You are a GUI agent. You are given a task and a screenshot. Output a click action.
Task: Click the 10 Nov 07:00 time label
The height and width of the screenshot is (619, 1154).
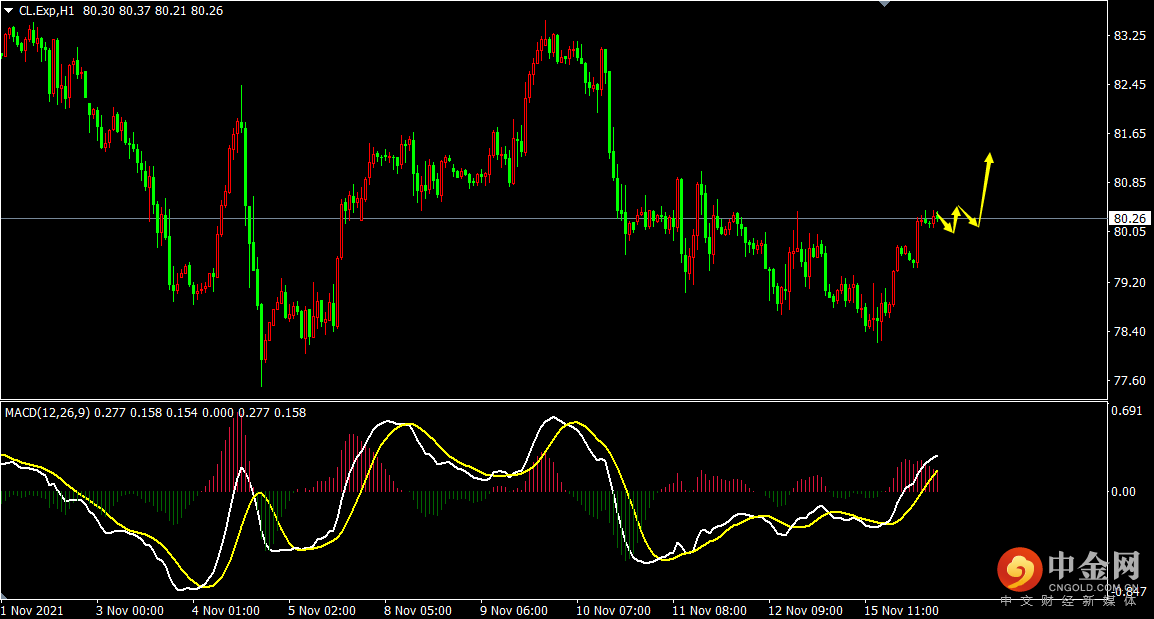[613, 610]
